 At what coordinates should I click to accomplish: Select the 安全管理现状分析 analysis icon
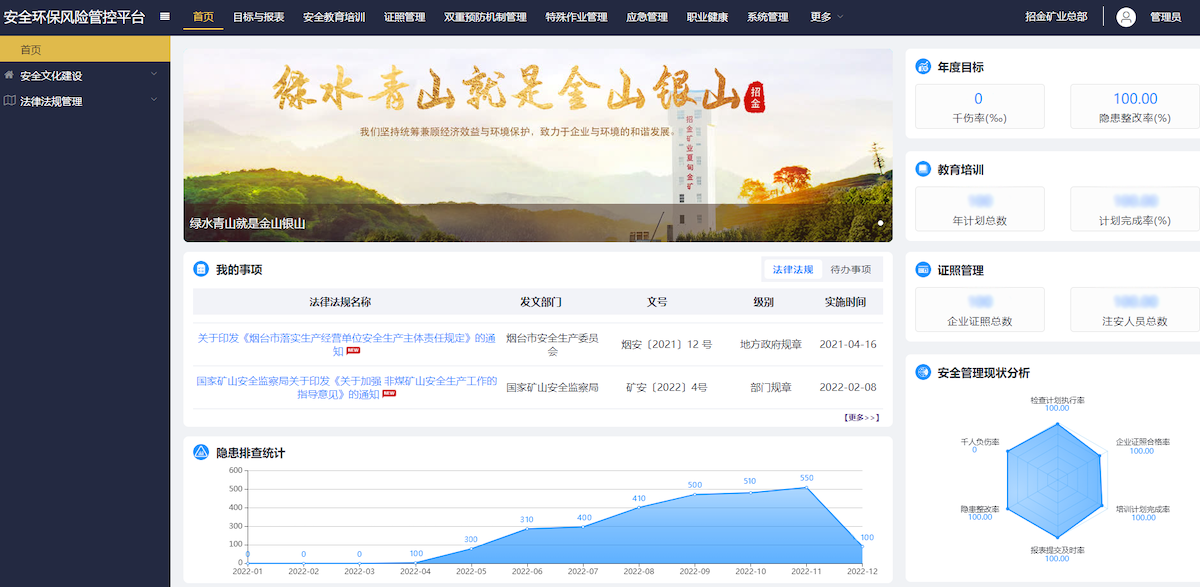click(x=922, y=371)
